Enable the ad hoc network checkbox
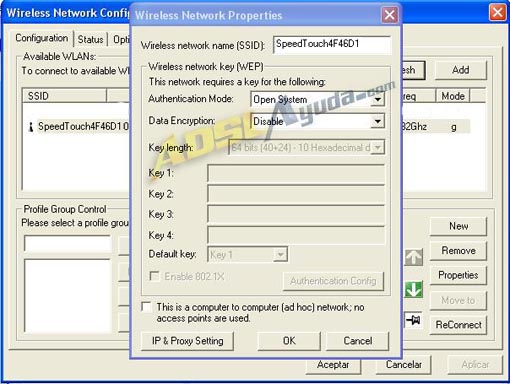 [146, 307]
